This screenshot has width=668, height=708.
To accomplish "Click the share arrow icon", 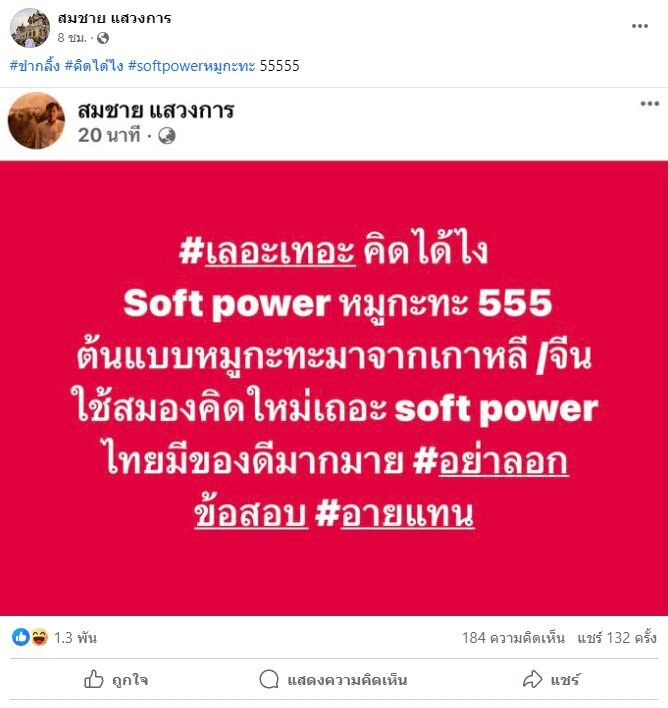I will click(x=533, y=679).
